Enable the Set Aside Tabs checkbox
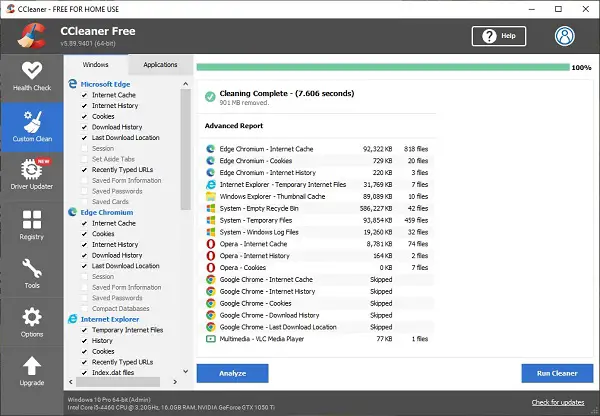The width and height of the screenshot is (600, 416). [84, 159]
